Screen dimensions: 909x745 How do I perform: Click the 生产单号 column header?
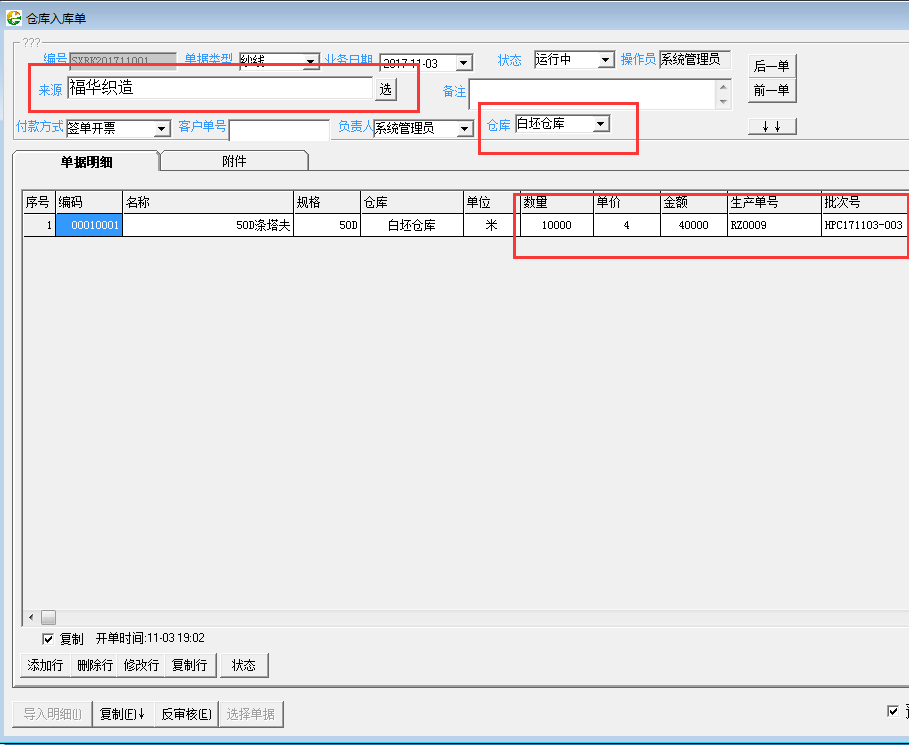pos(775,202)
